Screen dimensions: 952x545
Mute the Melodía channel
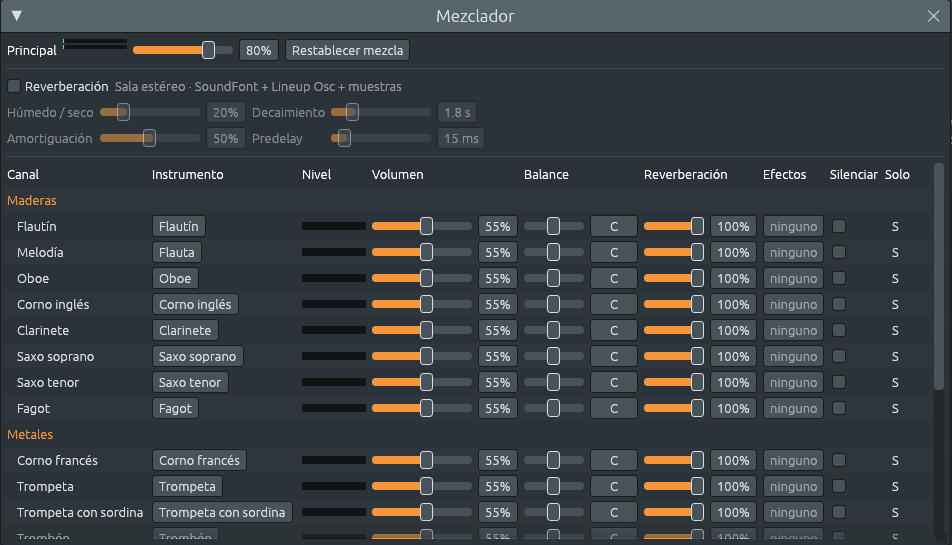(x=838, y=252)
